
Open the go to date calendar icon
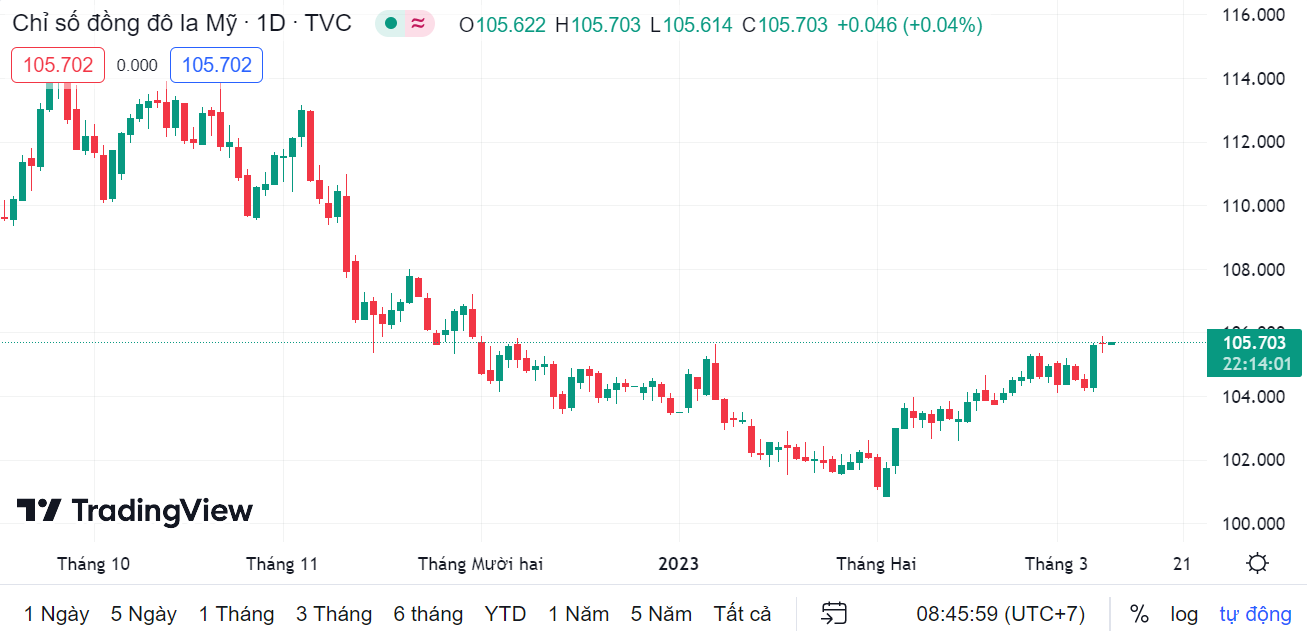(x=834, y=613)
